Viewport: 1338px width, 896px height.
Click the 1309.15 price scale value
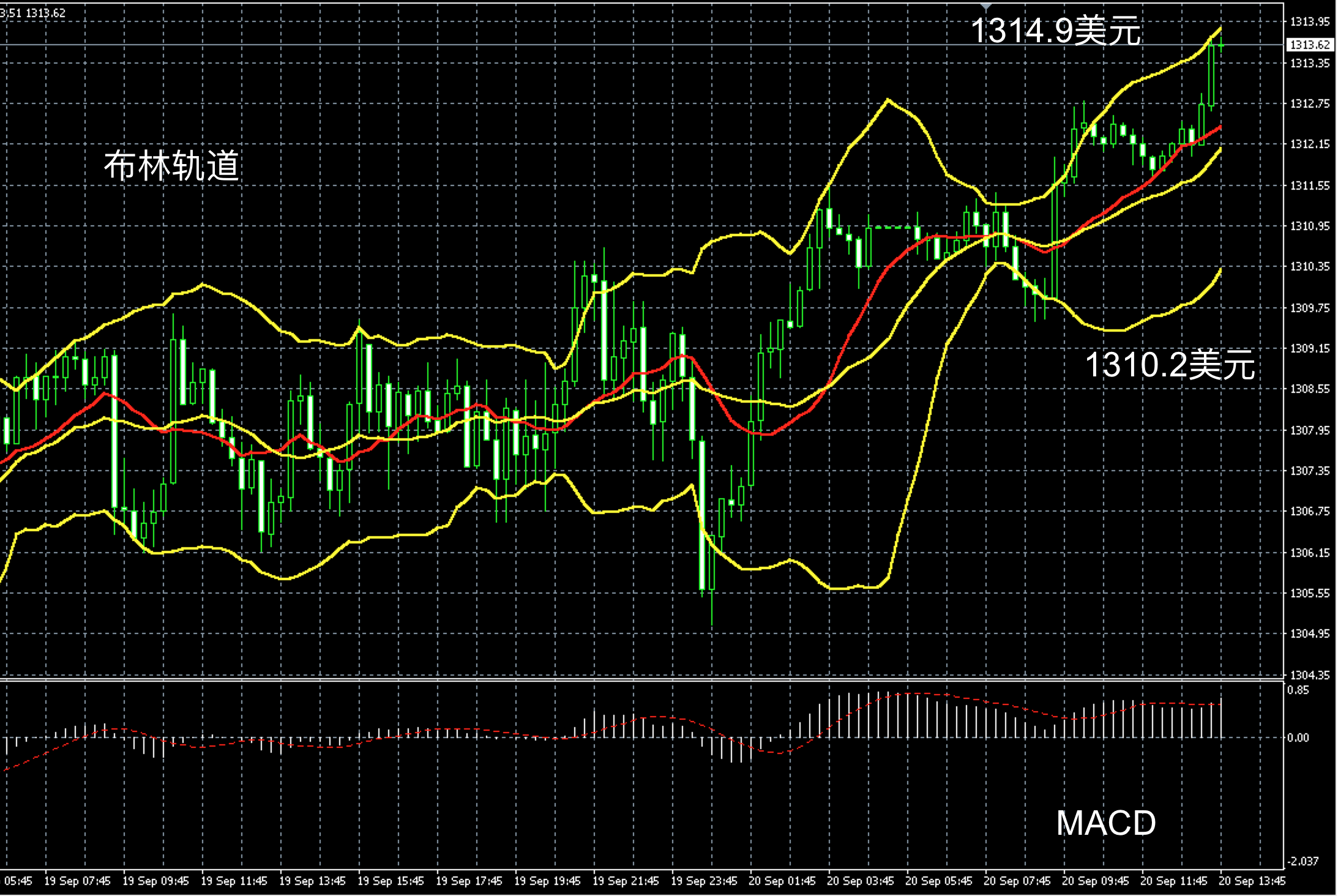pos(1309,348)
